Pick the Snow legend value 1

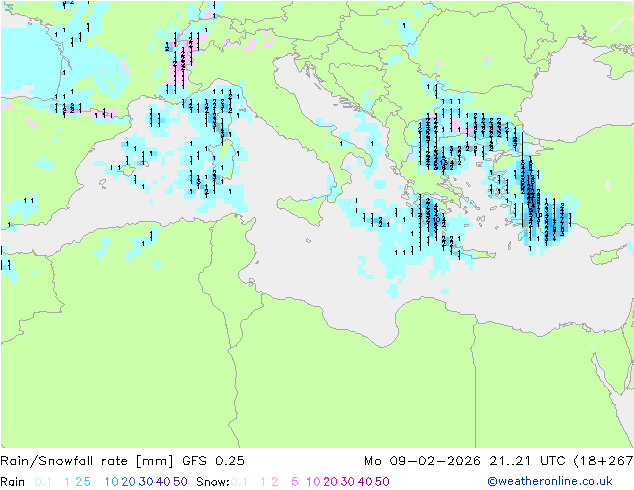[x=263, y=482]
